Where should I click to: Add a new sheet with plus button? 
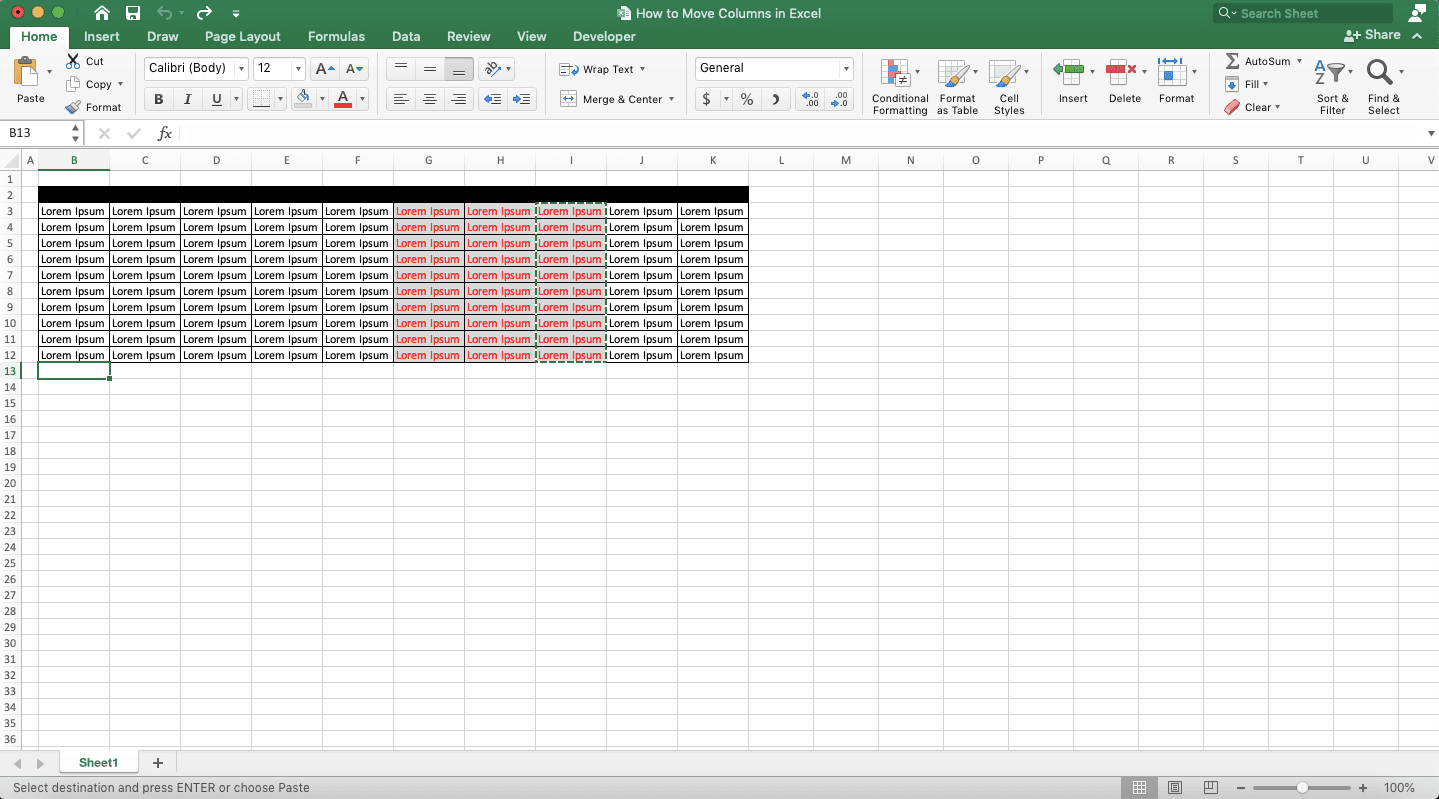click(157, 763)
